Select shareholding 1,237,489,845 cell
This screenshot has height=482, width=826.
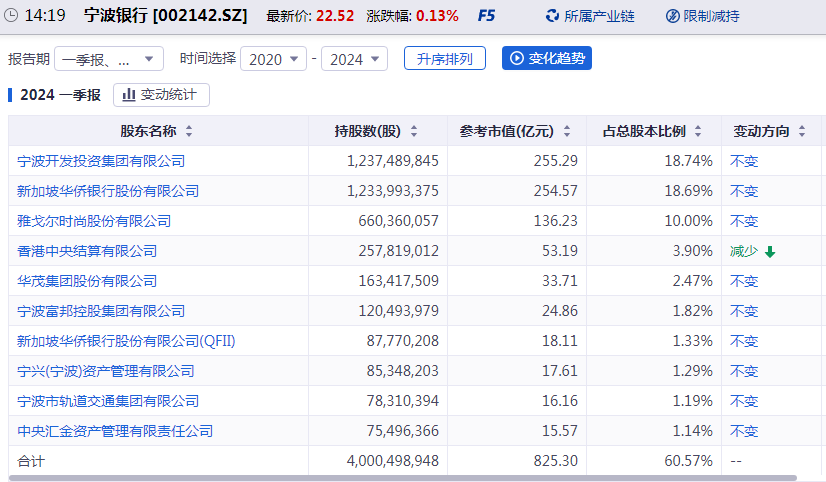point(392,161)
